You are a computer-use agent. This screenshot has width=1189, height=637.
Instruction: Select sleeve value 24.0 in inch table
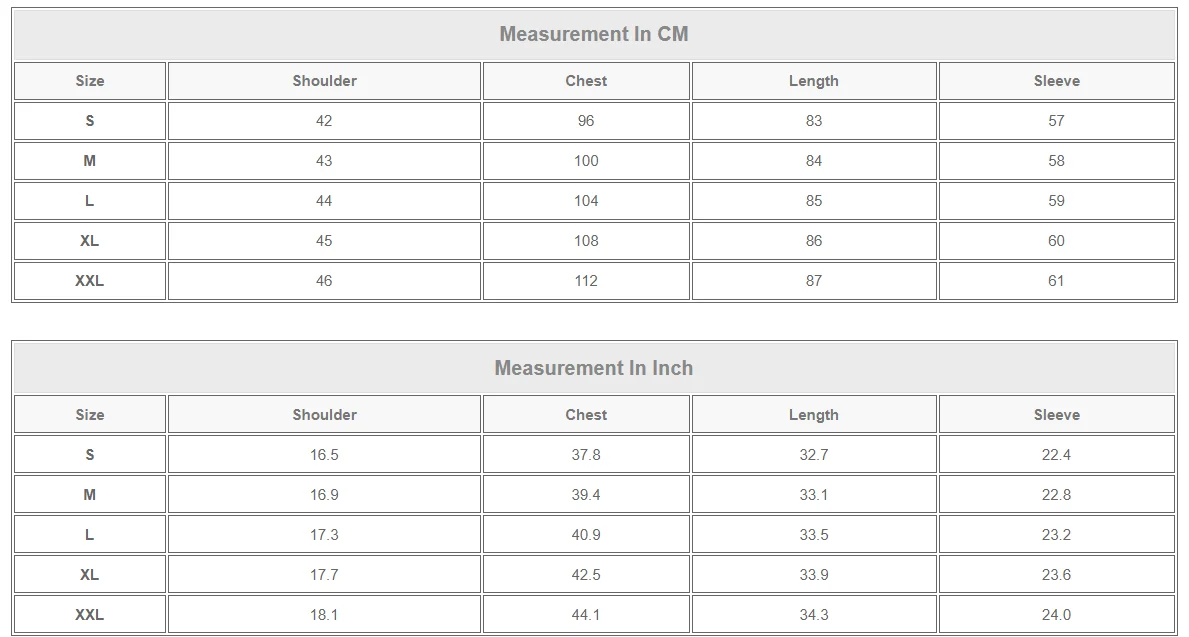[x=1056, y=614]
